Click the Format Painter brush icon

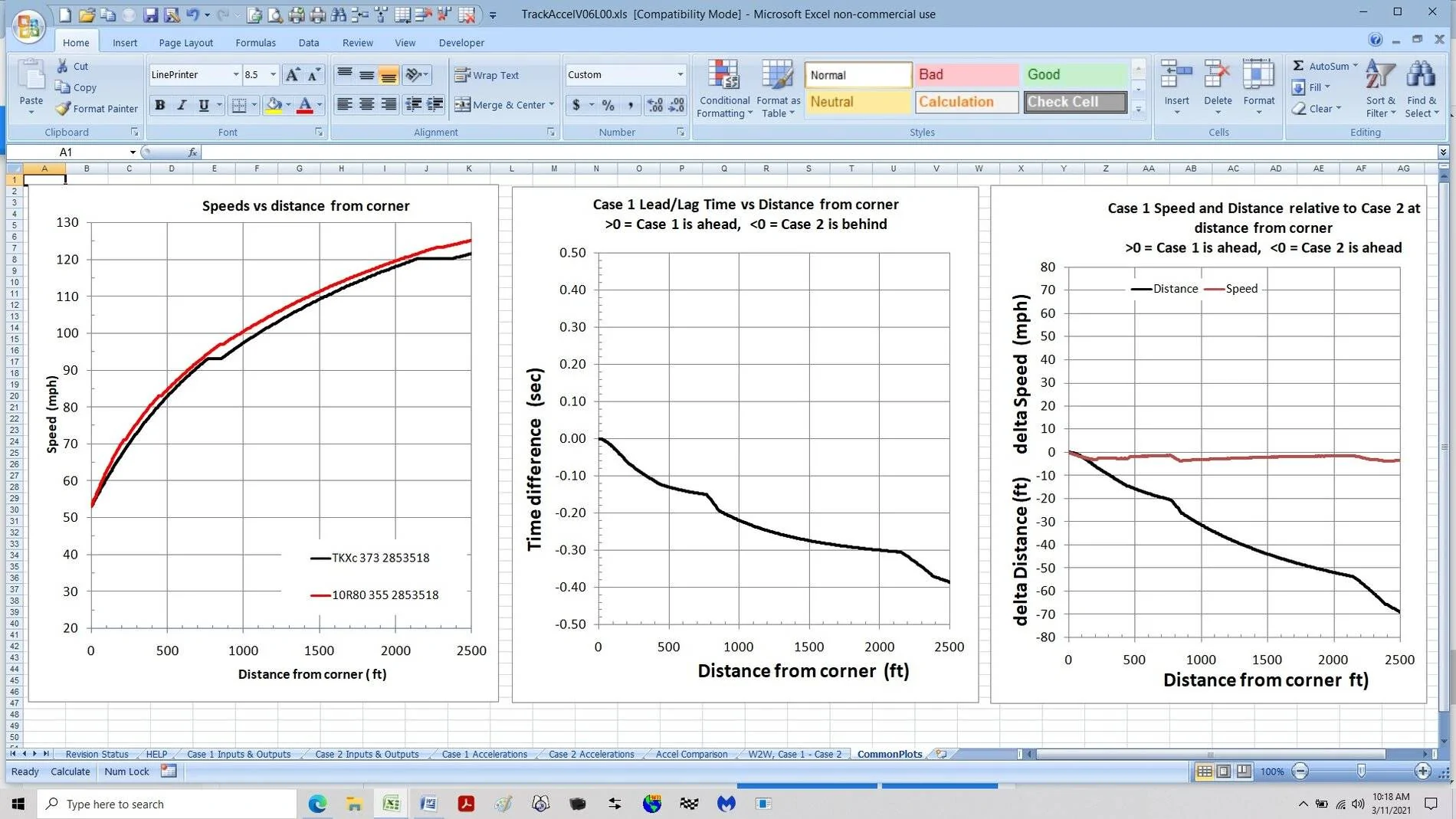(63, 109)
